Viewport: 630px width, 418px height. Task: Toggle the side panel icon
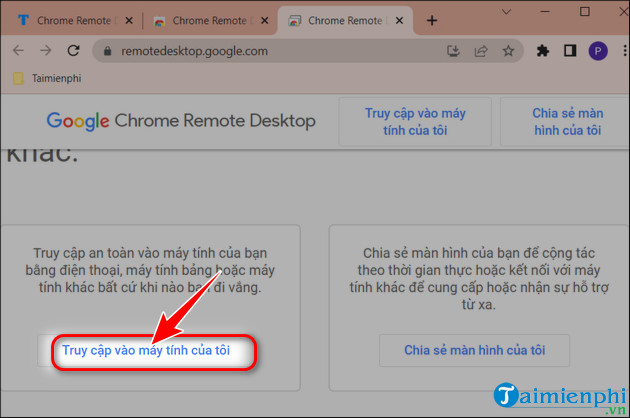point(570,51)
